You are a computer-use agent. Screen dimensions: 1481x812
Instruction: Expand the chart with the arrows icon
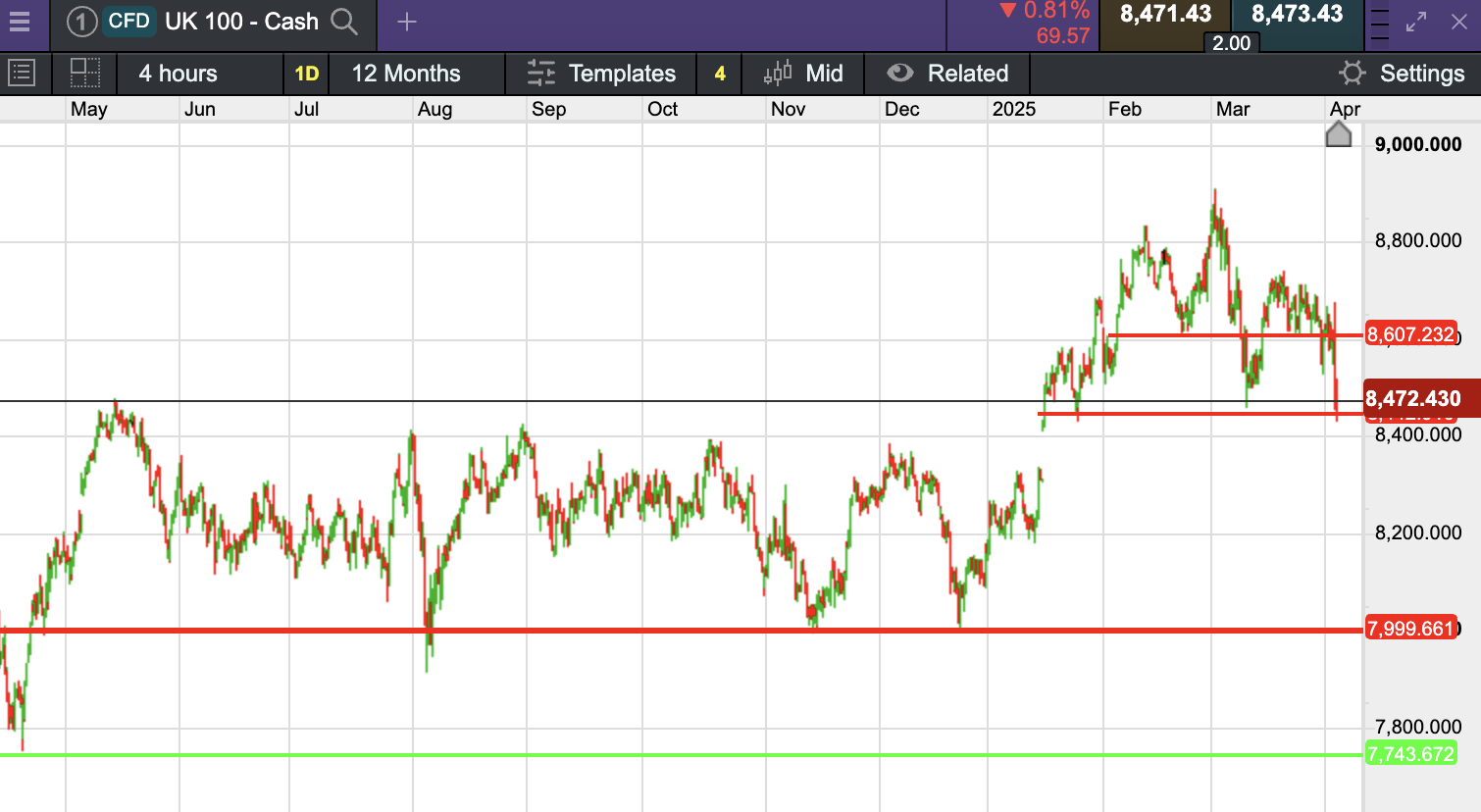point(1416,22)
